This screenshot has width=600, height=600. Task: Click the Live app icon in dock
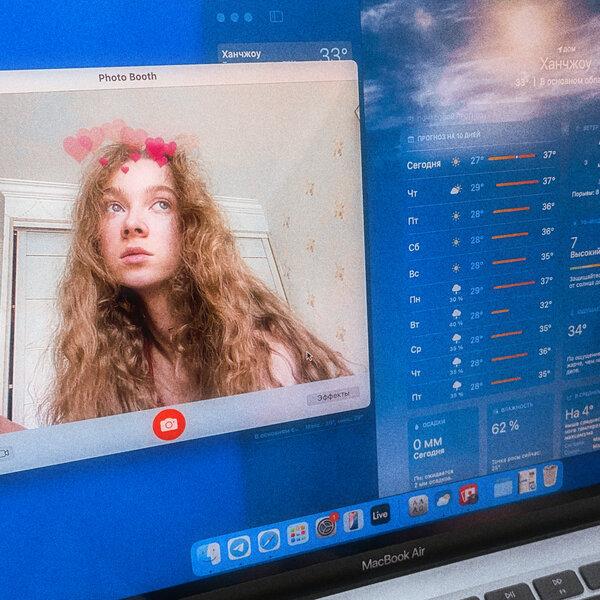pyautogui.click(x=380, y=514)
